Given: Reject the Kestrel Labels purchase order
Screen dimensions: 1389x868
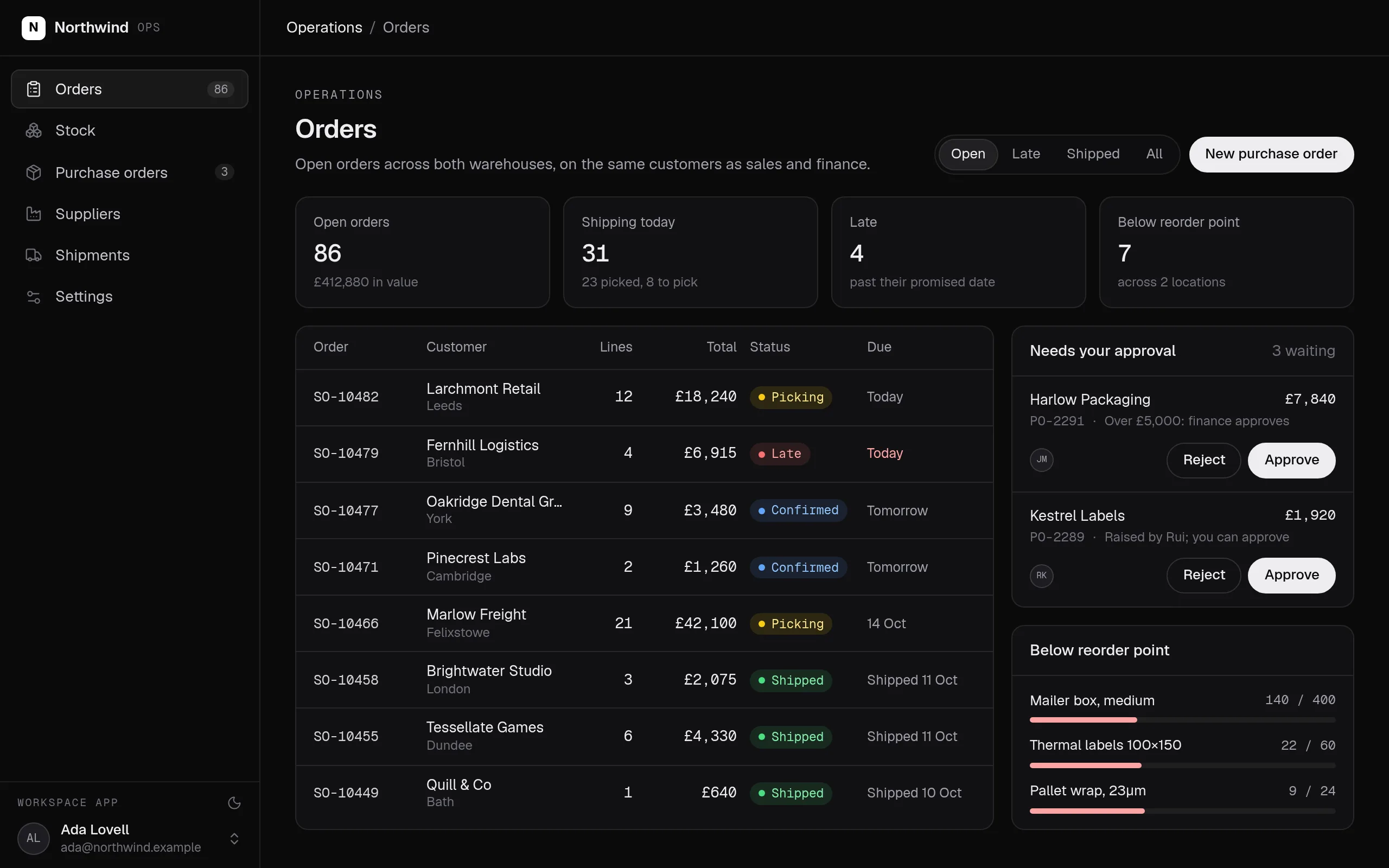Looking at the screenshot, I should pos(1203,575).
